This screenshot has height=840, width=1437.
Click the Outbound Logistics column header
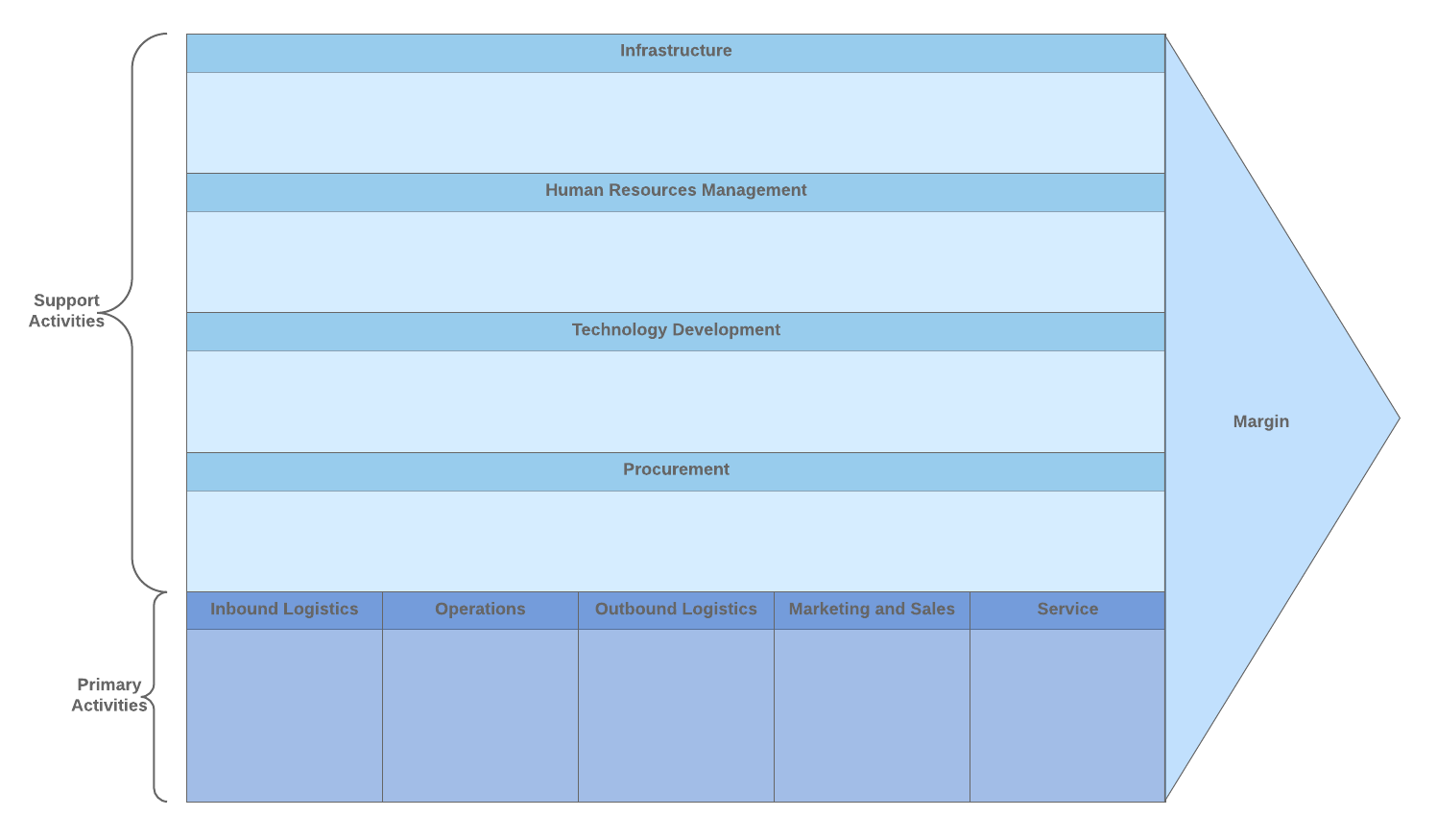(676, 609)
